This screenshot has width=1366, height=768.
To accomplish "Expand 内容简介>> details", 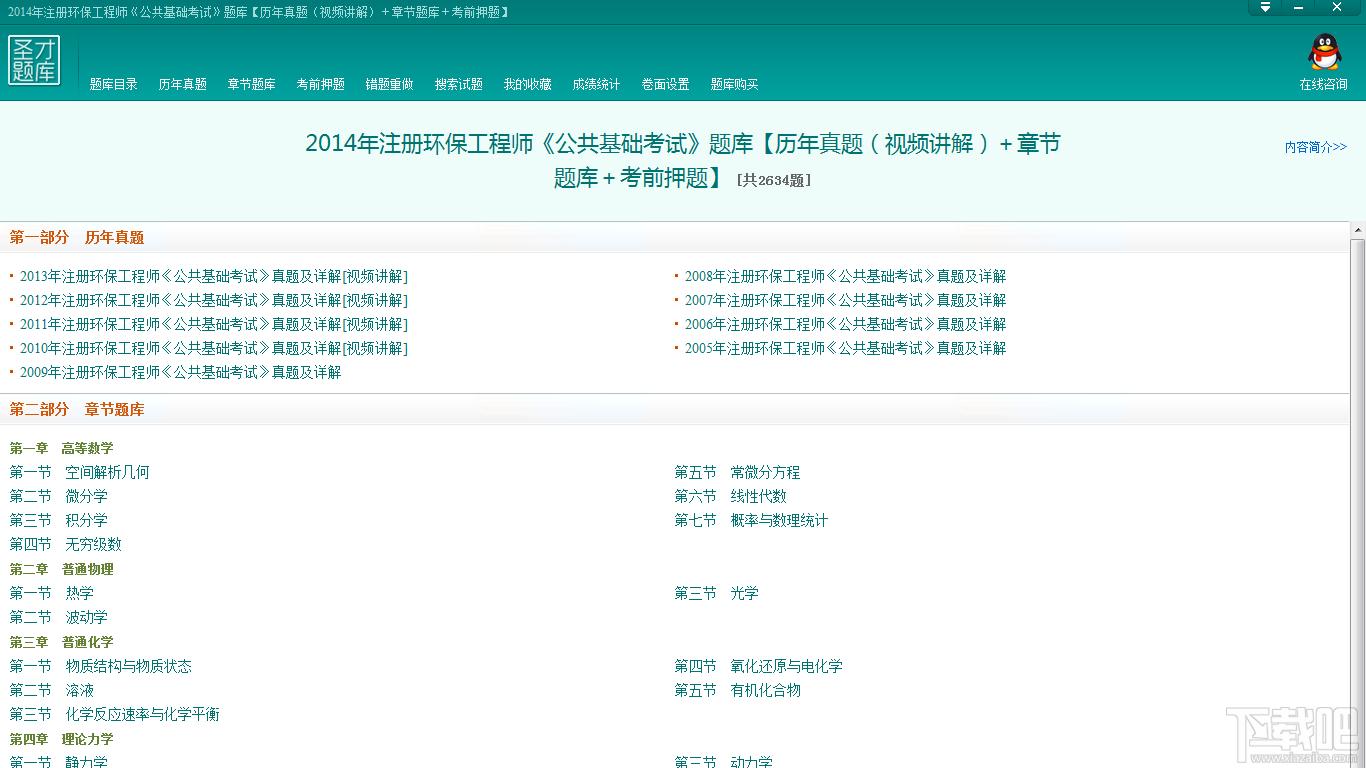I will pyautogui.click(x=1315, y=147).
